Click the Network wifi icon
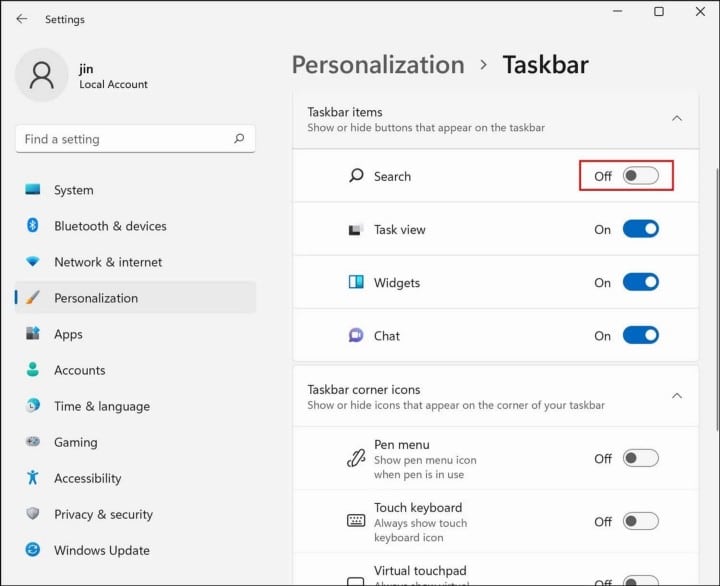 [33, 261]
